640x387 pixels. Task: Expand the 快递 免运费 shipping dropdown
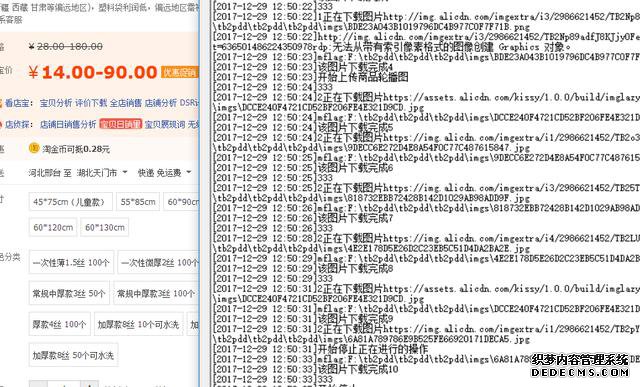tap(164, 173)
